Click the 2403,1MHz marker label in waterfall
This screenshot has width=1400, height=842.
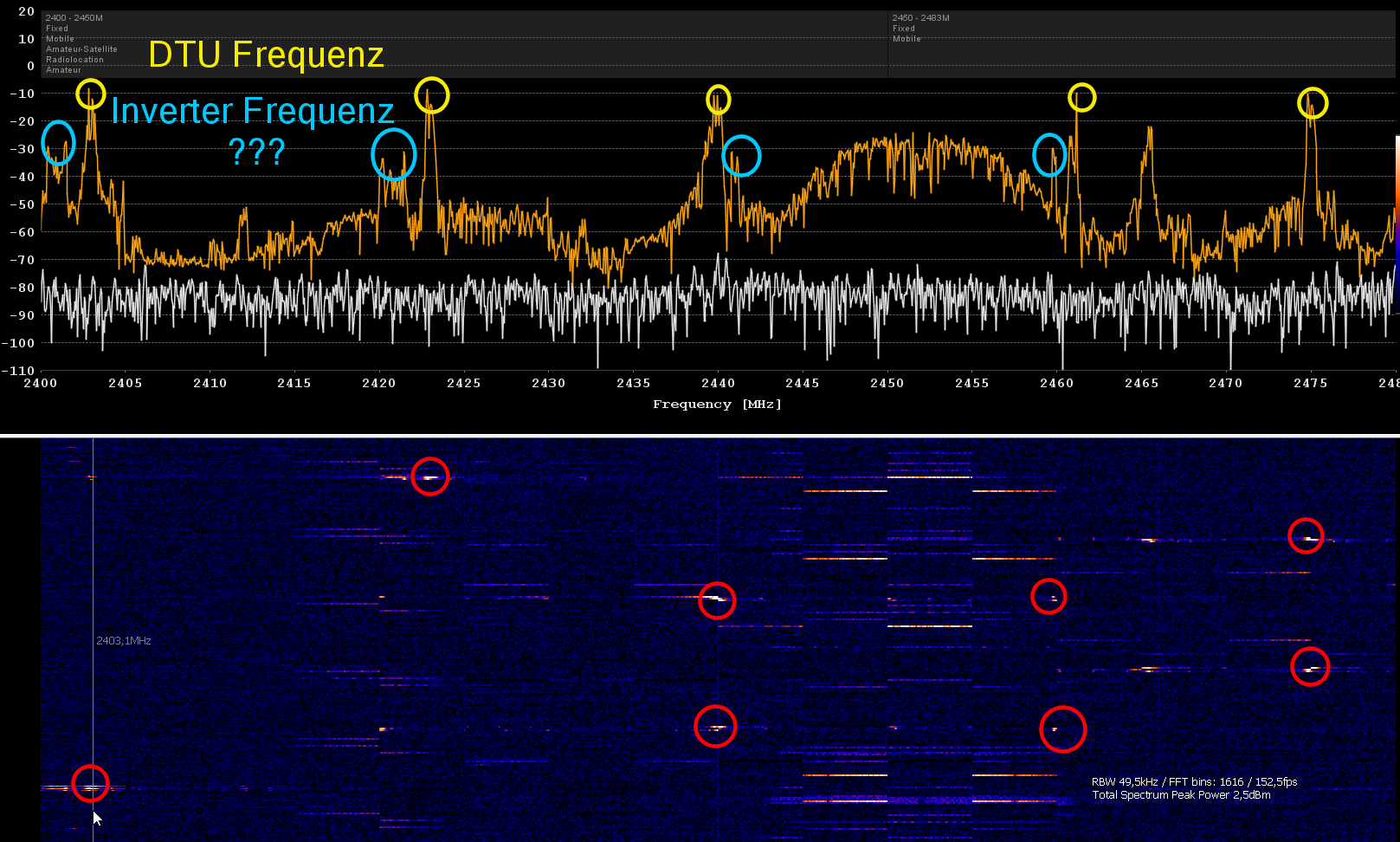pos(124,641)
